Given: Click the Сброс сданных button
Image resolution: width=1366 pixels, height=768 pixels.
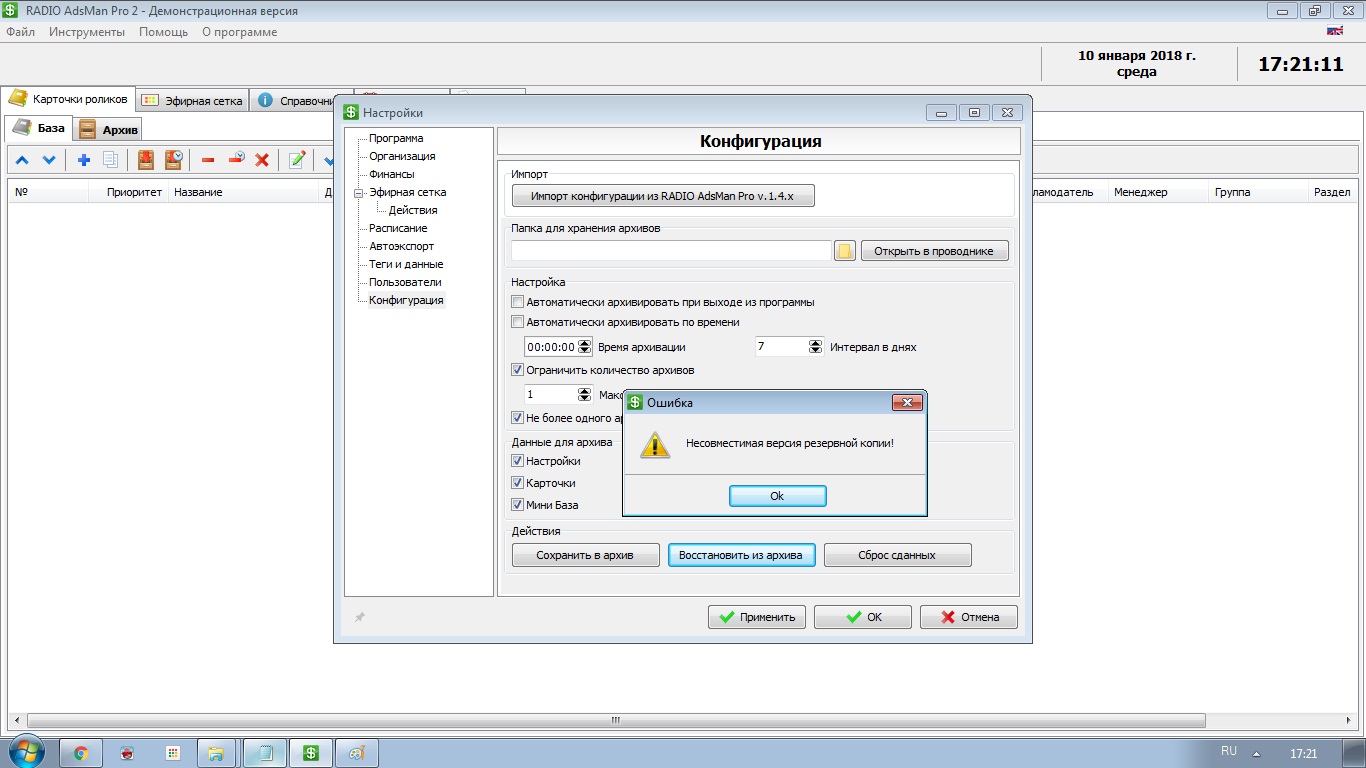Looking at the screenshot, I should [897, 555].
